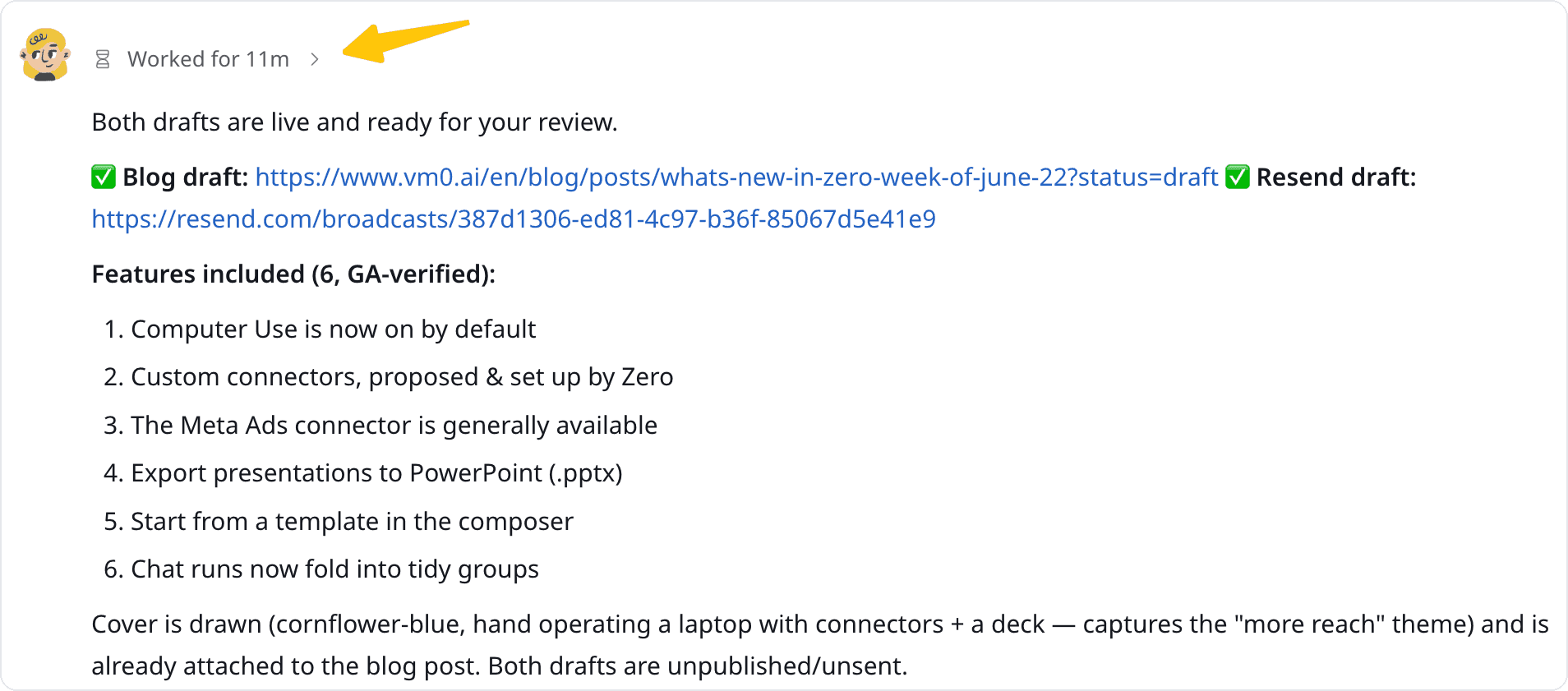Select the Blog draft bold label
1568x691 pixels.
point(186,177)
